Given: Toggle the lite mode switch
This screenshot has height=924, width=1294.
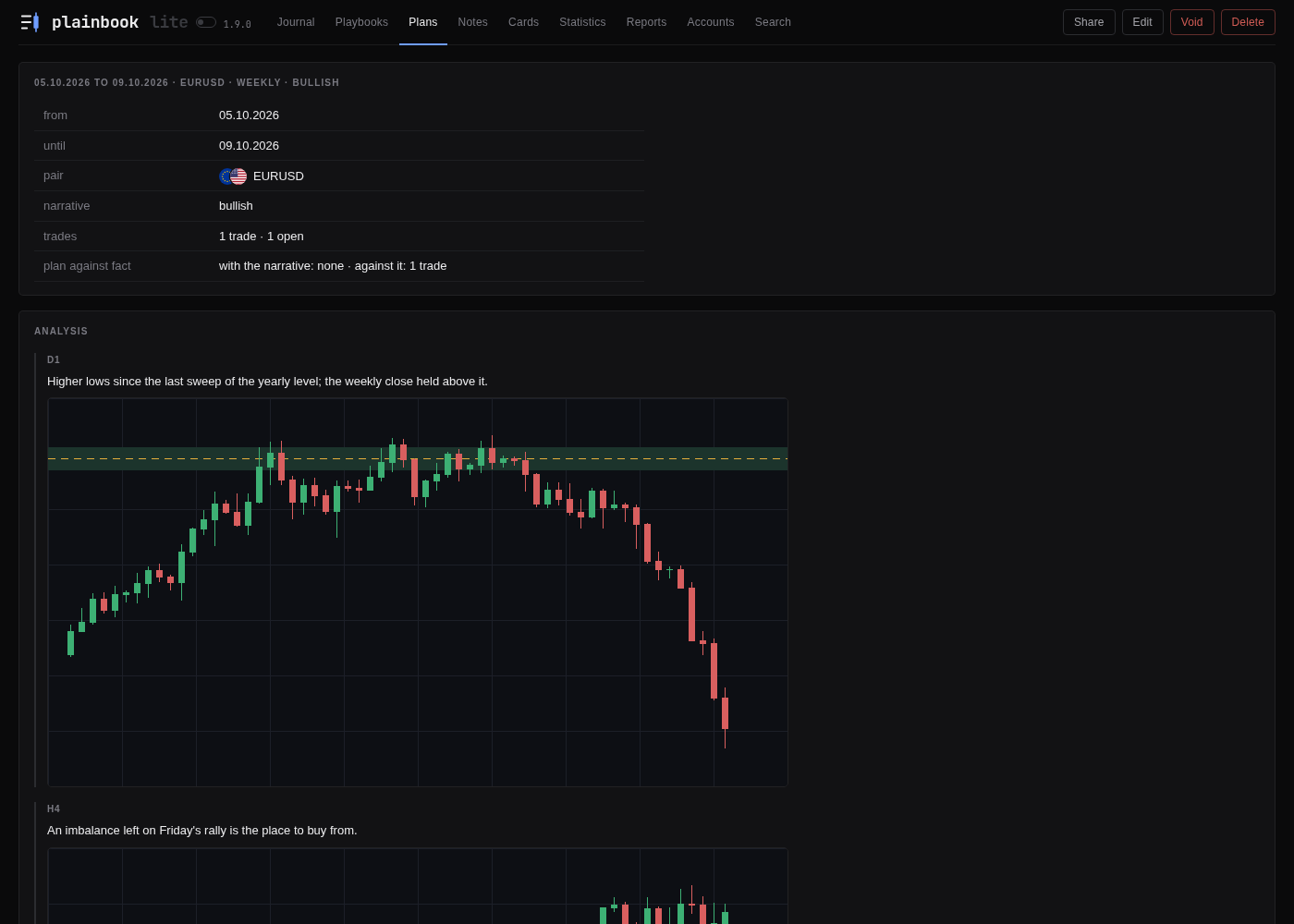Looking at the screenshot, I should (206, 22).
